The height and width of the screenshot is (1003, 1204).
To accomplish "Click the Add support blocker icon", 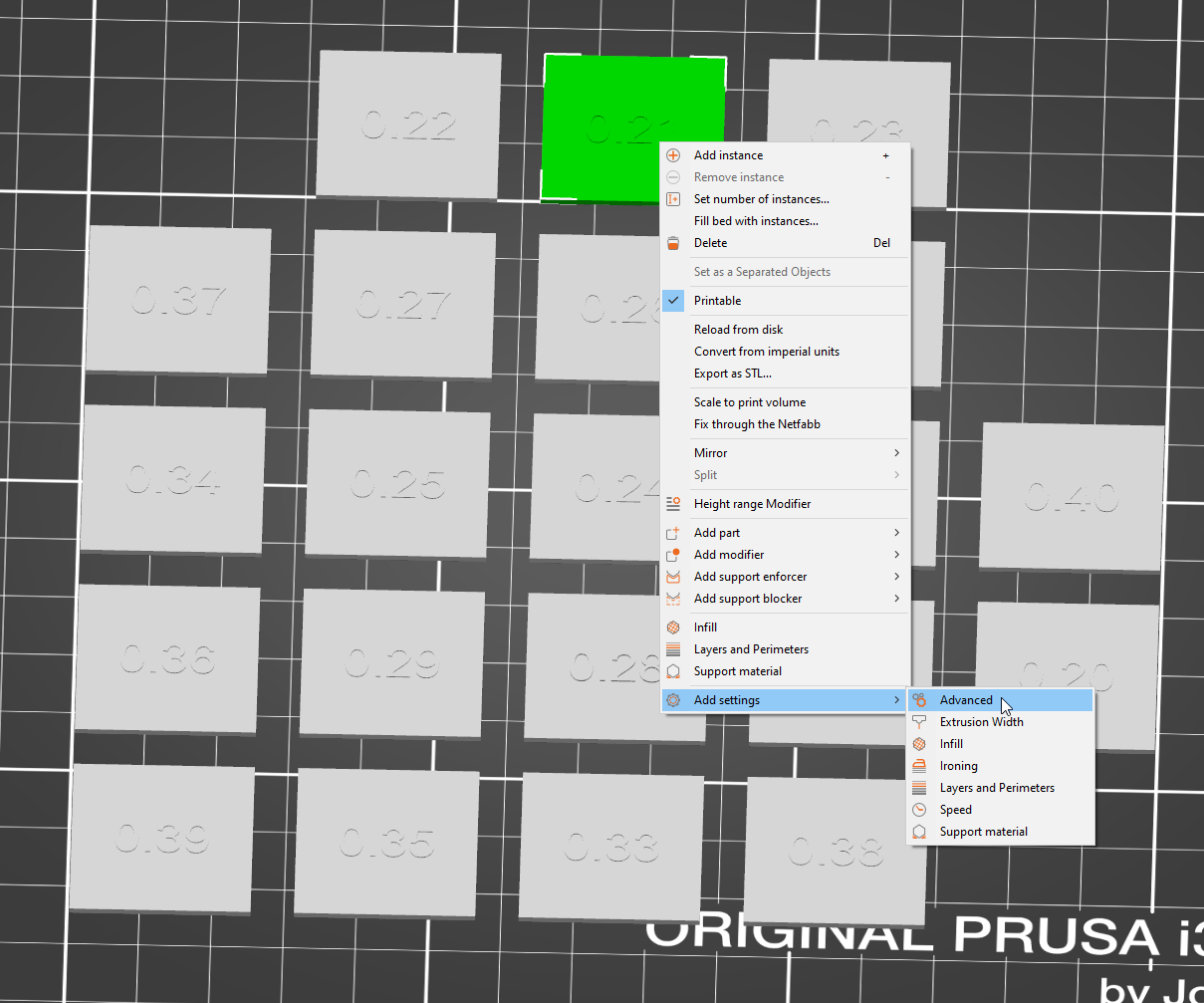I will coord(673,599).
